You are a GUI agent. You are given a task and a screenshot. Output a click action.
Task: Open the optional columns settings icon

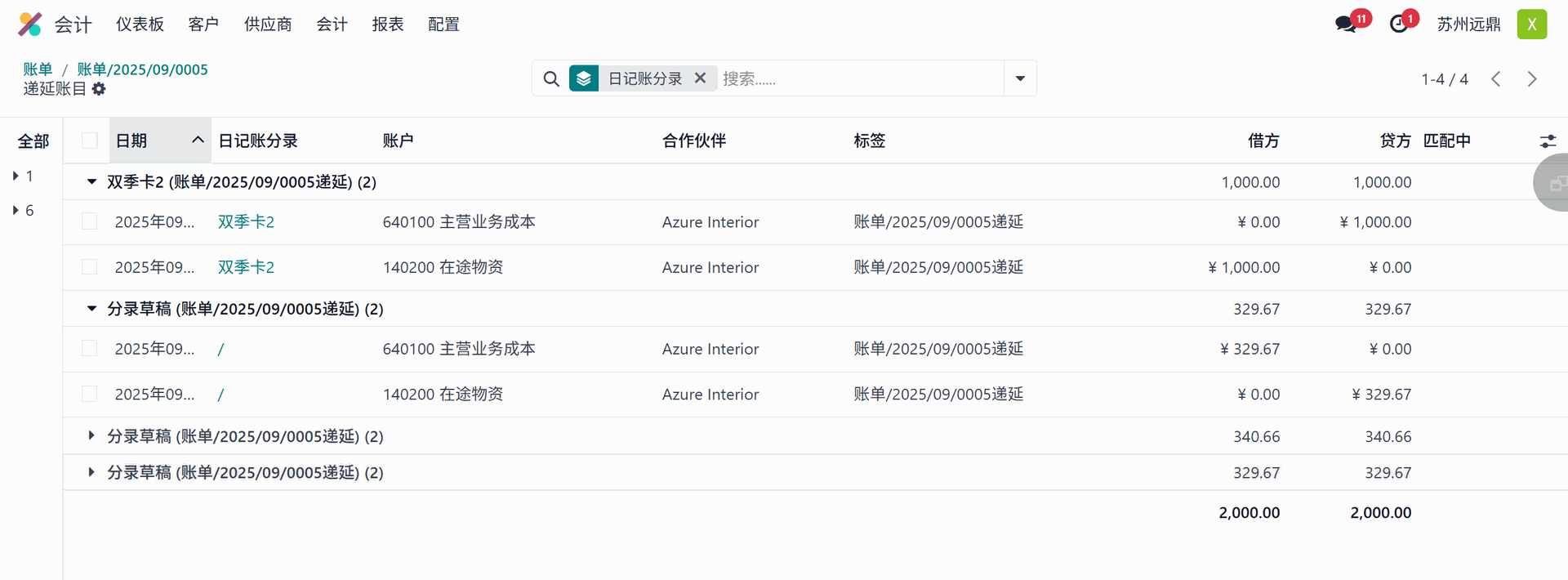coord(1547,141)
